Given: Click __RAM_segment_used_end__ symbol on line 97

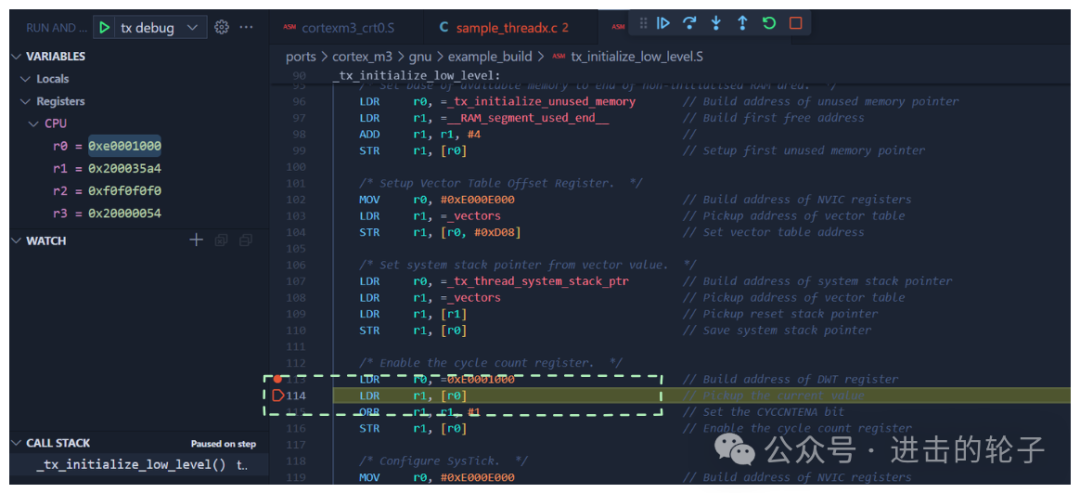Looking at the screenshot, I should (x=528, y=118).
